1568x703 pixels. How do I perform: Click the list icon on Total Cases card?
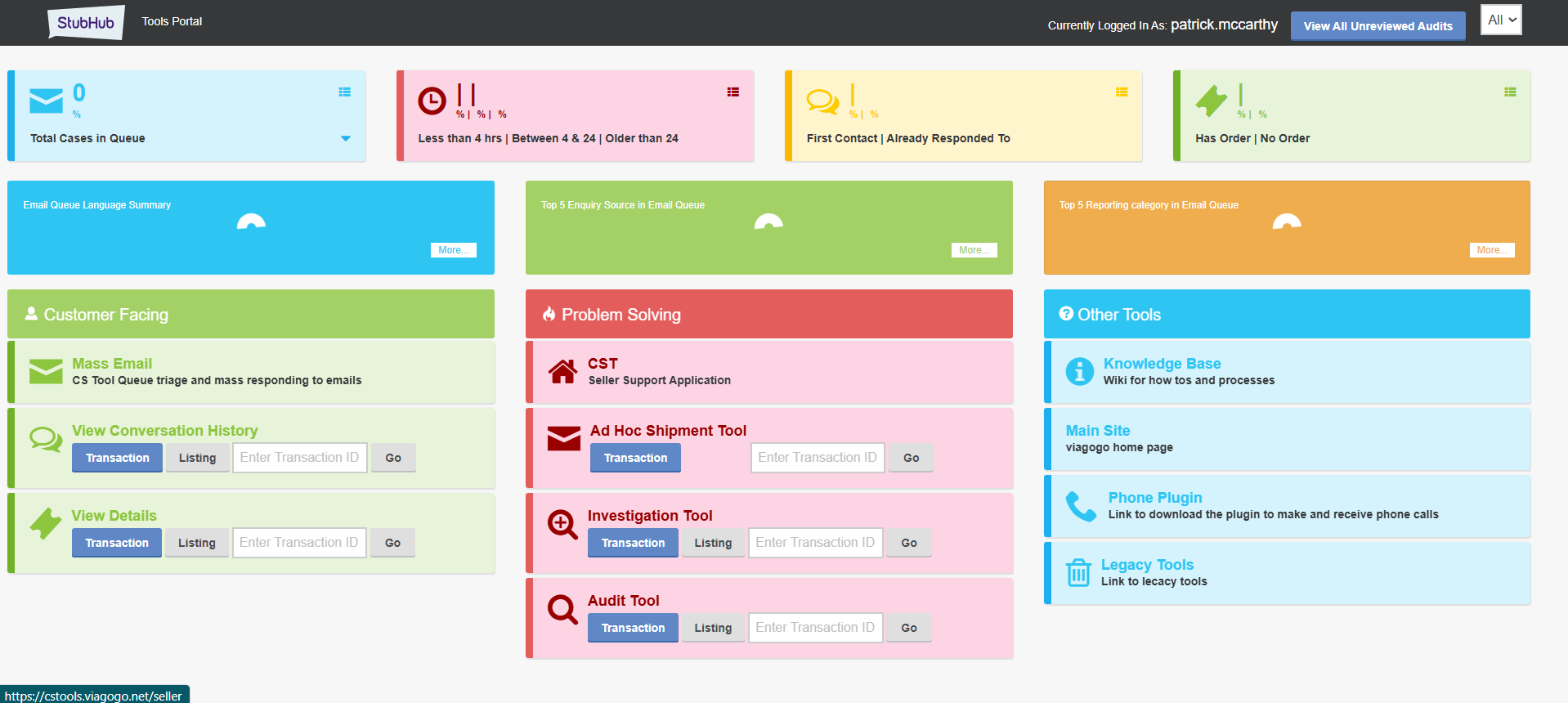tap(345, 92)
